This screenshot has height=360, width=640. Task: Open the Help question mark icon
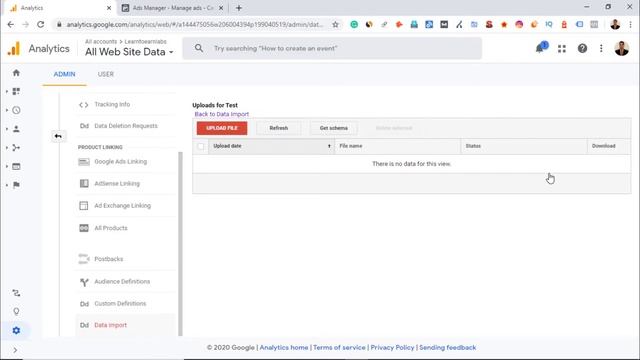pyautogui.click(x=582, y=49)
